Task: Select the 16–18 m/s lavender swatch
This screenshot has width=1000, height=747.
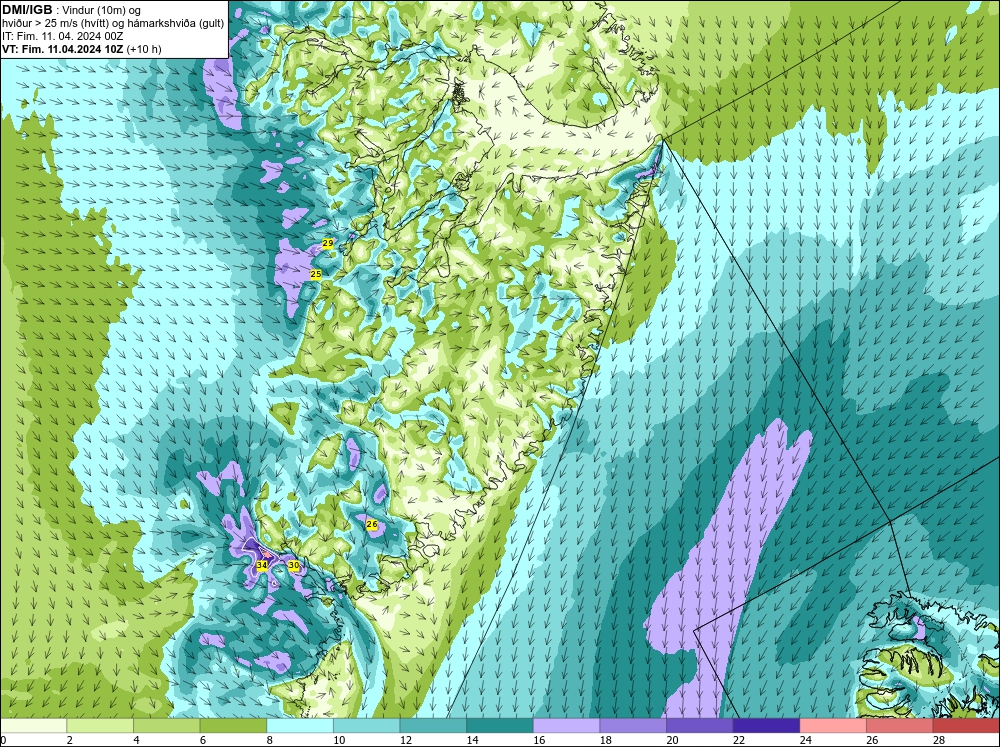Action: 566,726
